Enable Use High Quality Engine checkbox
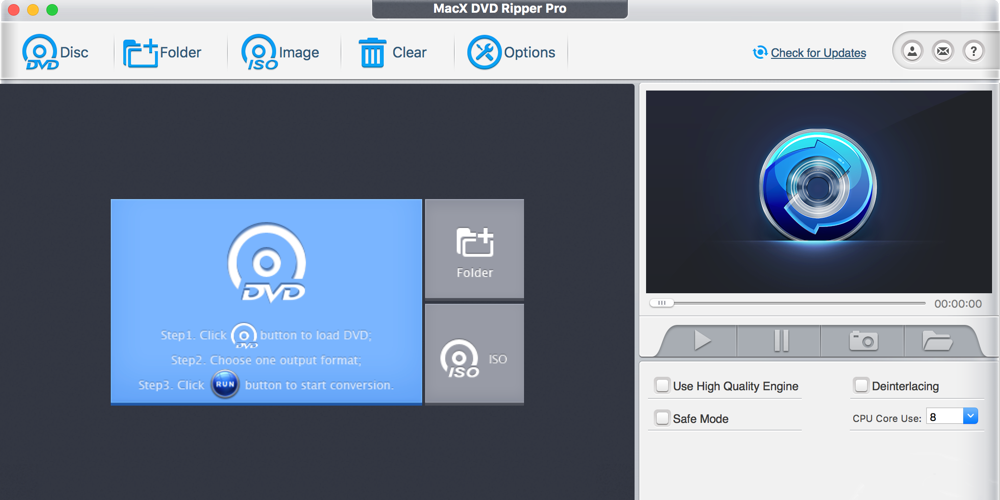This screenshot has width=1000, height=500. pyautogui.click(x=662, y=385)
